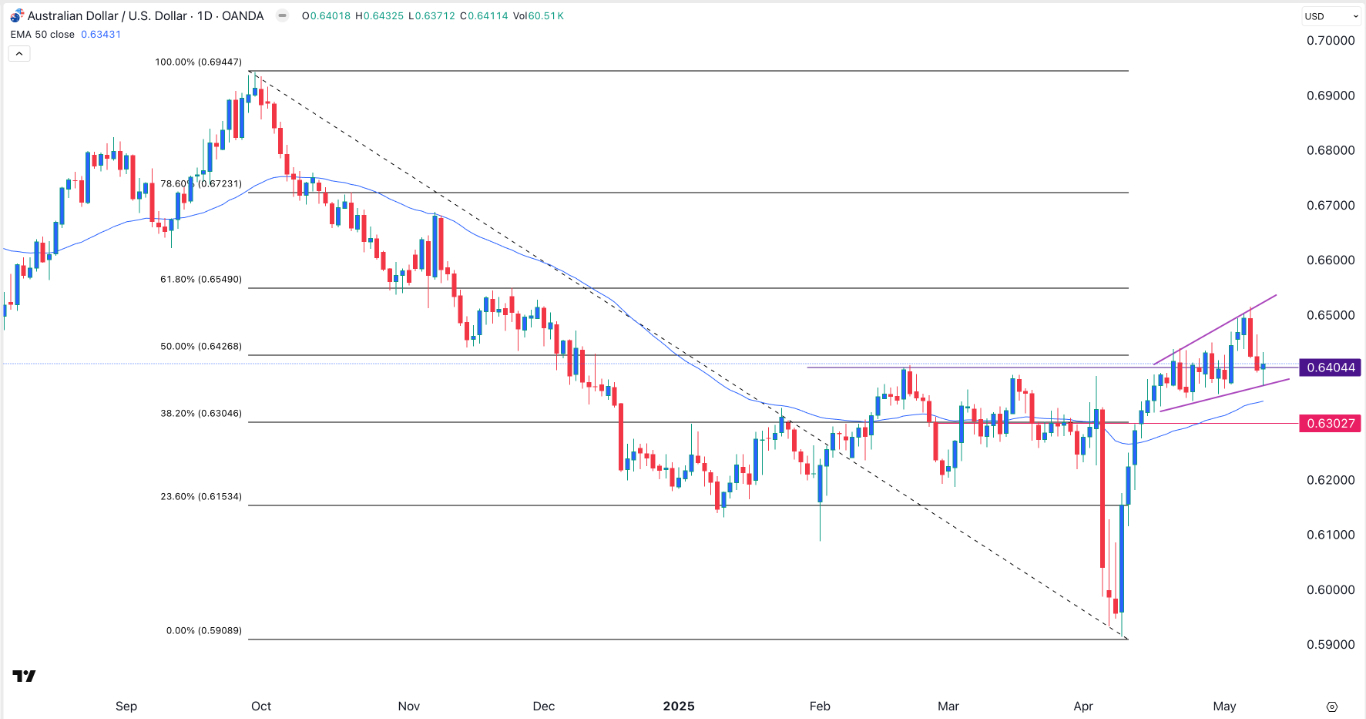
Task: Select the 50.00% Fibonacci level label
Action: [202, 347]
